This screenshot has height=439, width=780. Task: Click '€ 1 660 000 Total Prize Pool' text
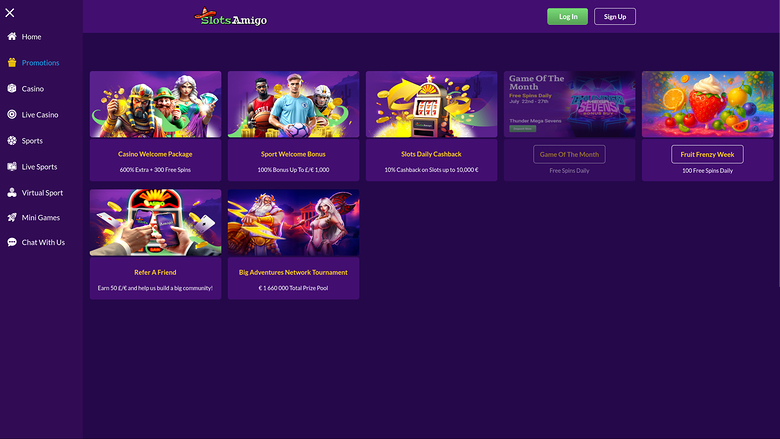(x=293, y=288)
